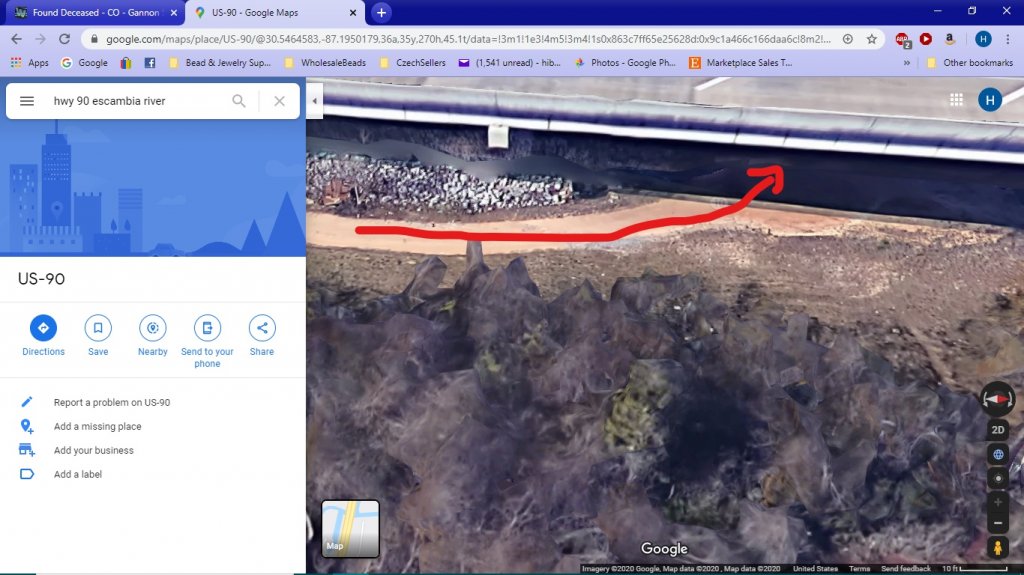This screenshot has height=575, width=1024.
Task: Click Add a missing place
Action: [x=97, y=426]
